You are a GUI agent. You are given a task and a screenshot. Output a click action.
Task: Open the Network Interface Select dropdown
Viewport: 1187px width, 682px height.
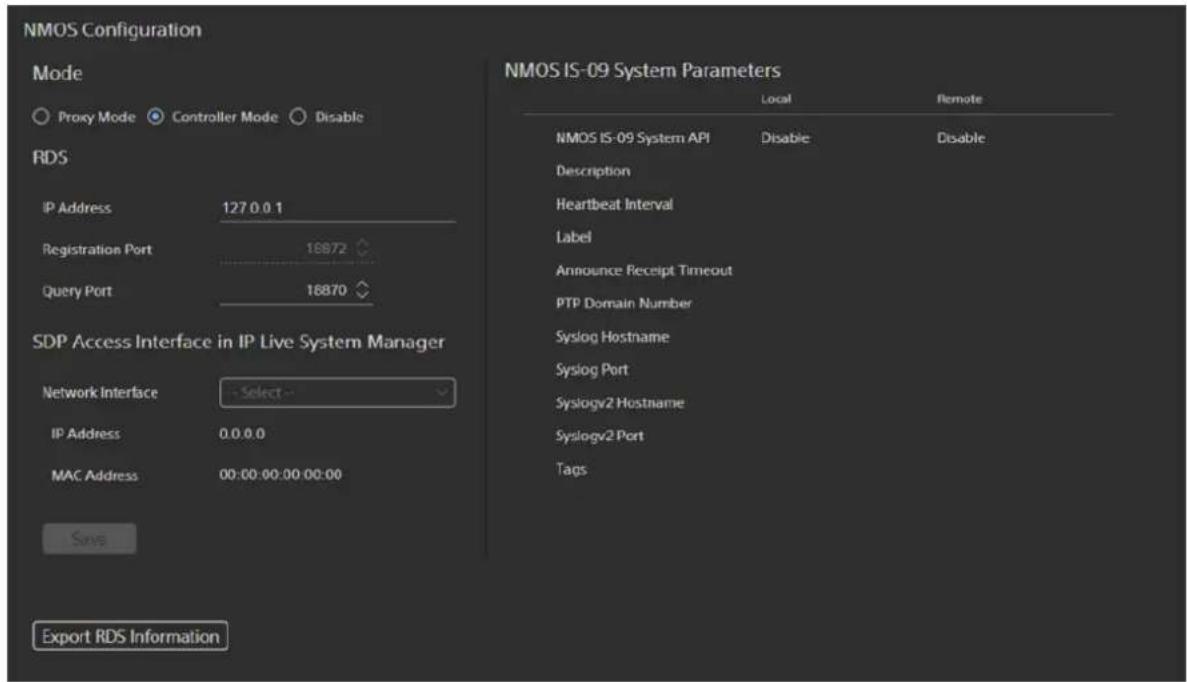(338, 393)
